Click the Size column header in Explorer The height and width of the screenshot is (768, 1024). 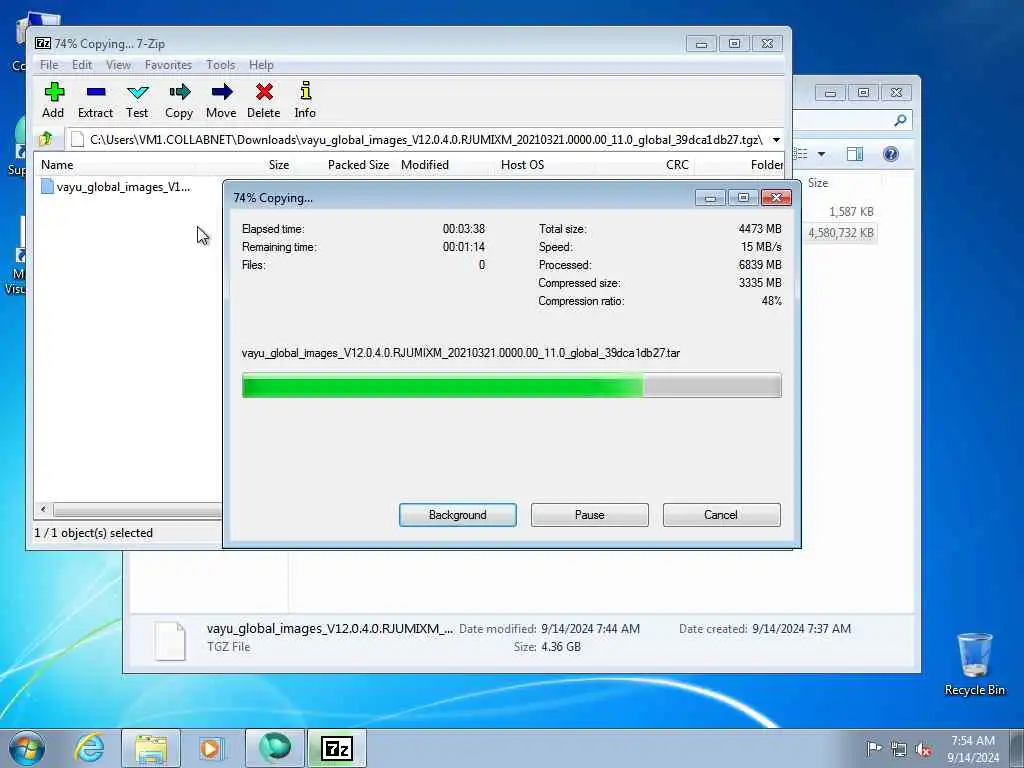[818, 183]
